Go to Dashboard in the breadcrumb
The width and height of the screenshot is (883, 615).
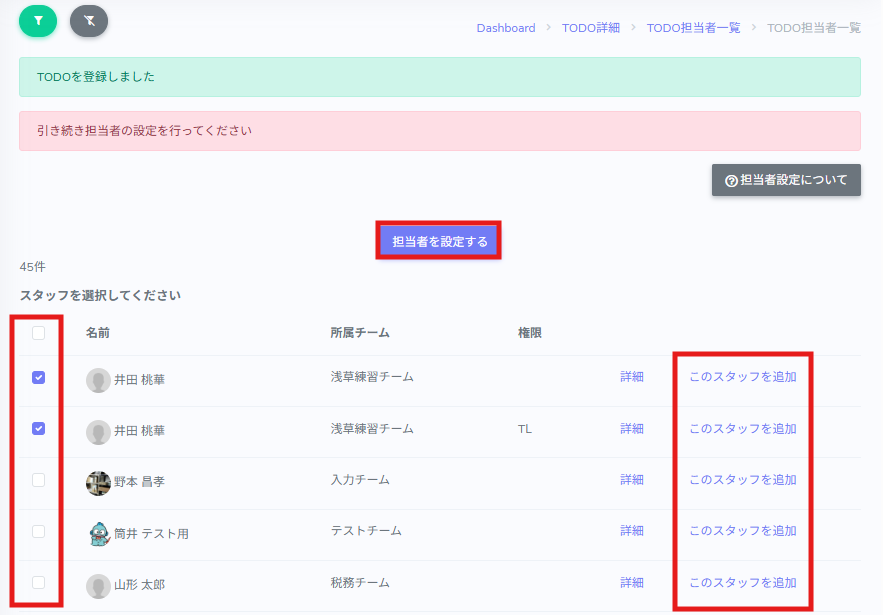tap(505, 28)
